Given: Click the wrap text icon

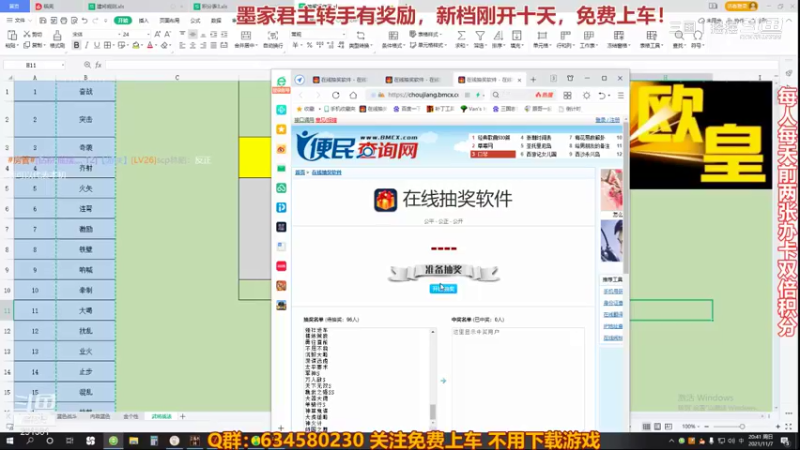Looking at the screenshot, I should point(273,35).
